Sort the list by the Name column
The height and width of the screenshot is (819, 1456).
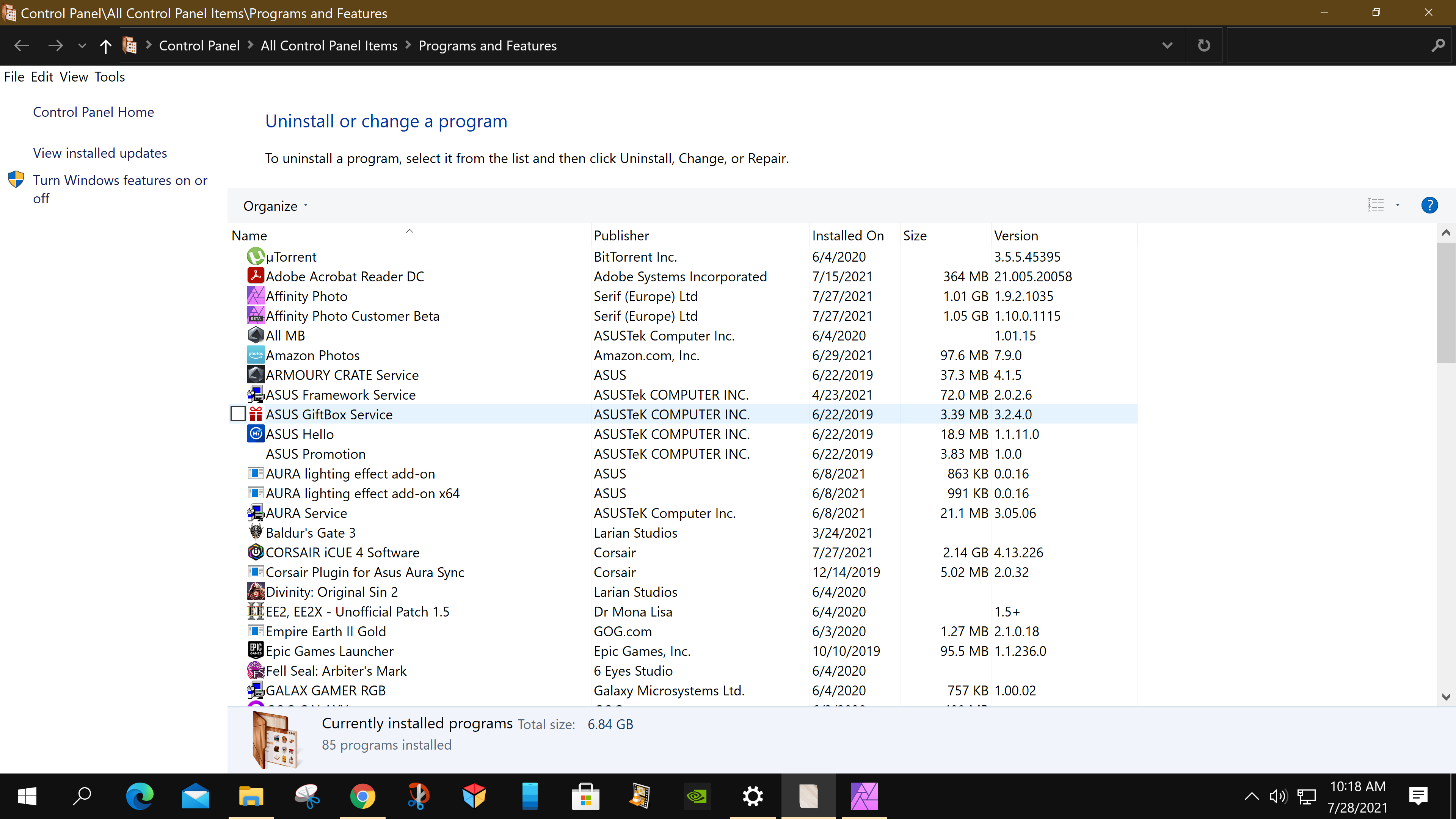pyautogui.click(x=410, y=235)
